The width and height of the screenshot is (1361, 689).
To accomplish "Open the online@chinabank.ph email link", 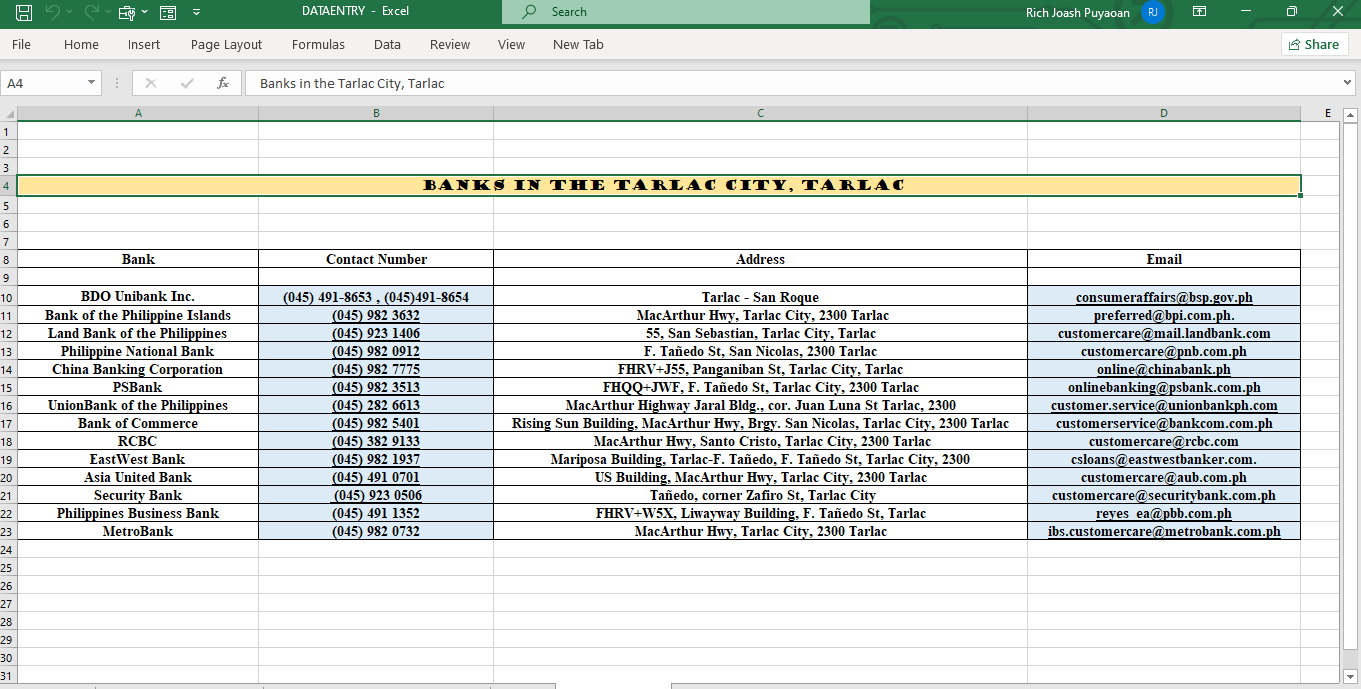I will (1164, 369).
